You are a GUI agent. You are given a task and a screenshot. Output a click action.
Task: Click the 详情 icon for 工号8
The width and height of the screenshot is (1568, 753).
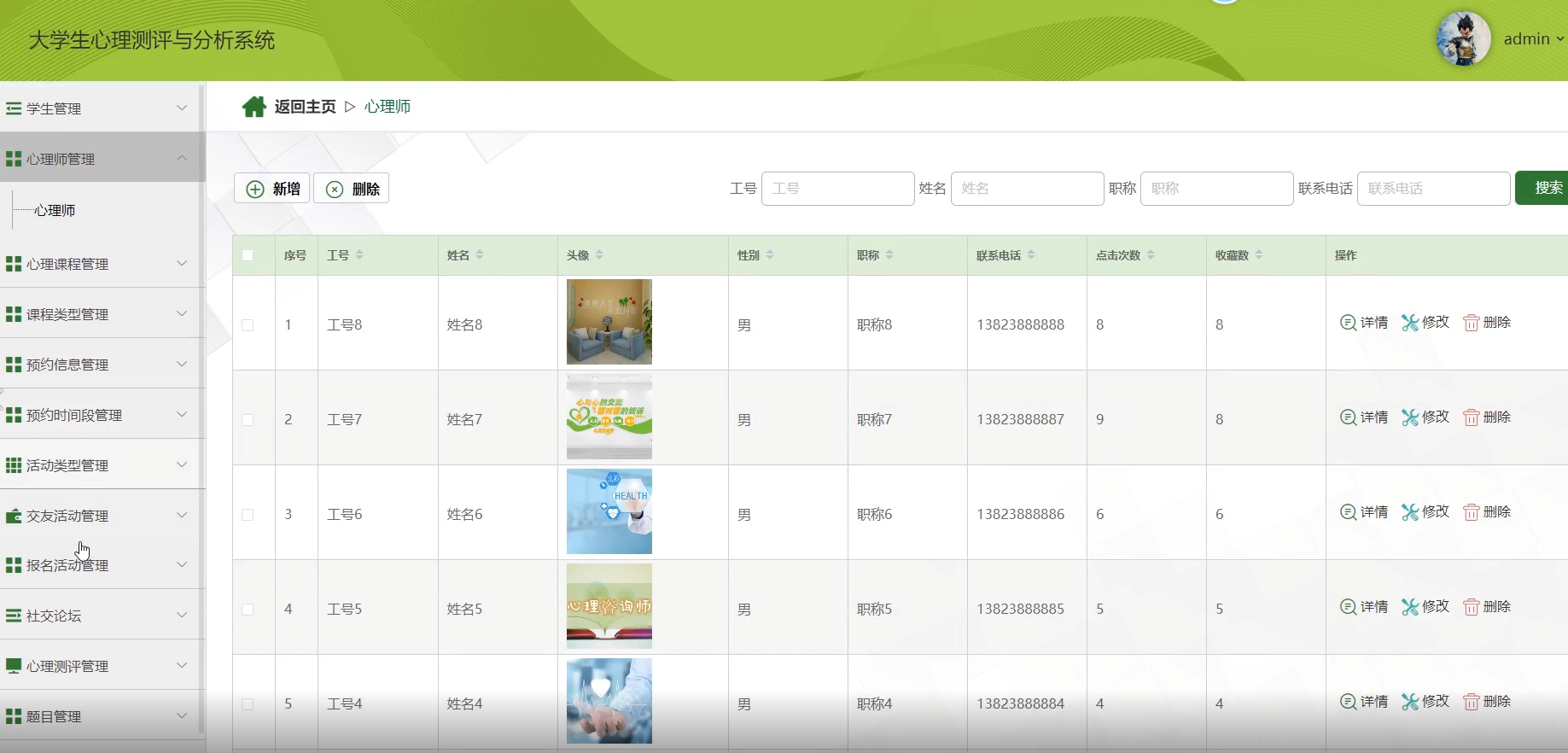(x=1349, y=323)
